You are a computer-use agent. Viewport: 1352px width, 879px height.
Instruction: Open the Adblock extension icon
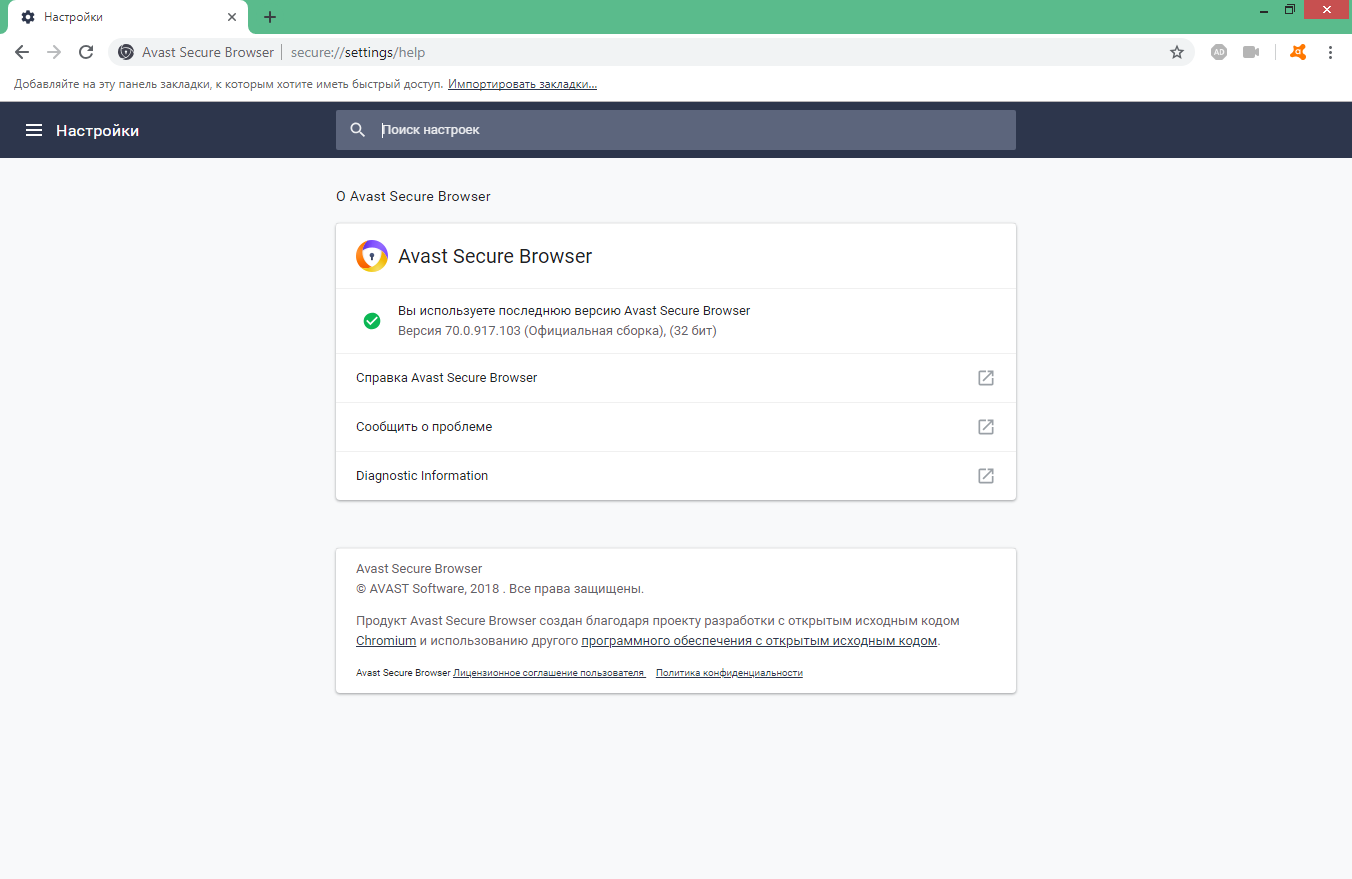1218,52
